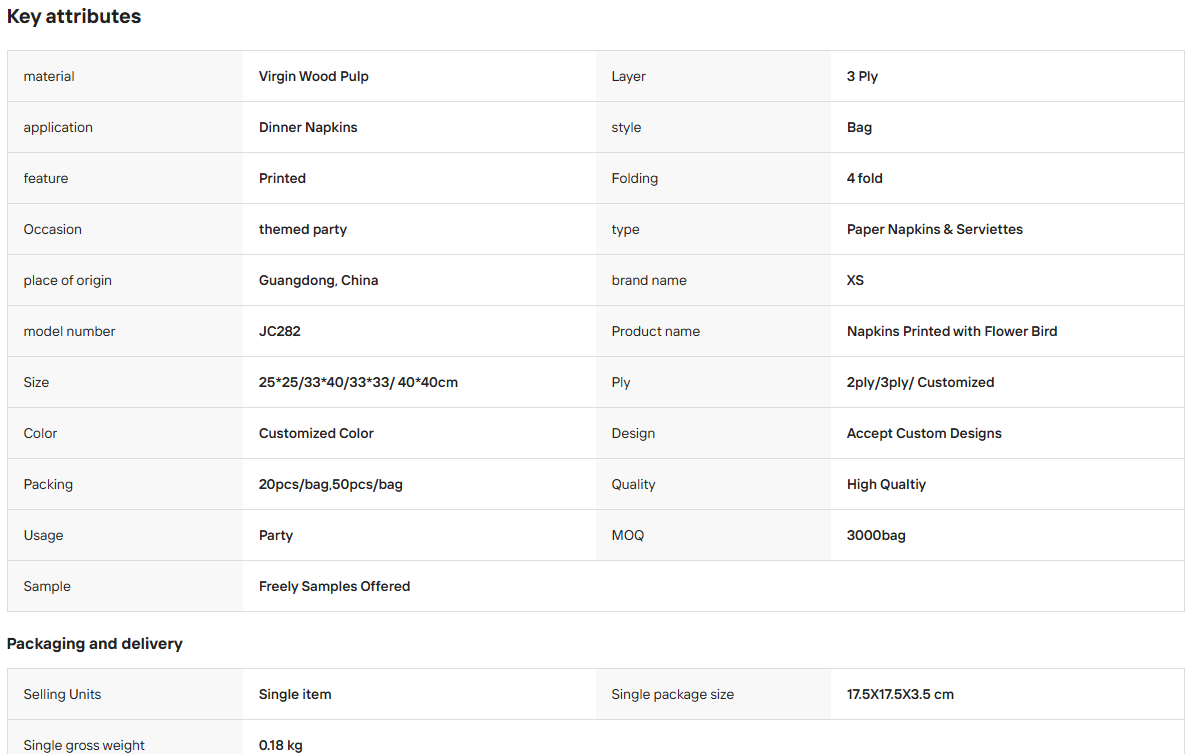Click the Bag style value
Image resolution: width=1189 pixels, height=754 pixels.
(x=859, y=127)
